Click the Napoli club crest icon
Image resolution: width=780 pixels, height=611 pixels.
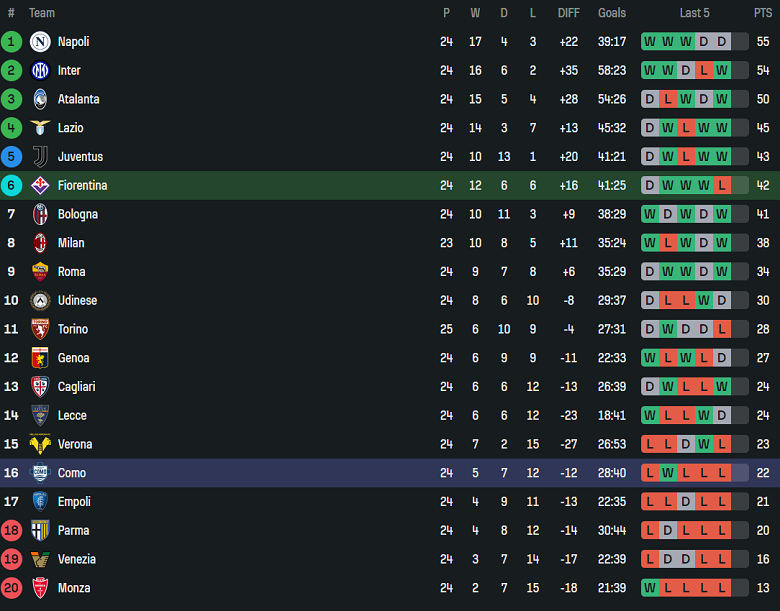(40, 42)
